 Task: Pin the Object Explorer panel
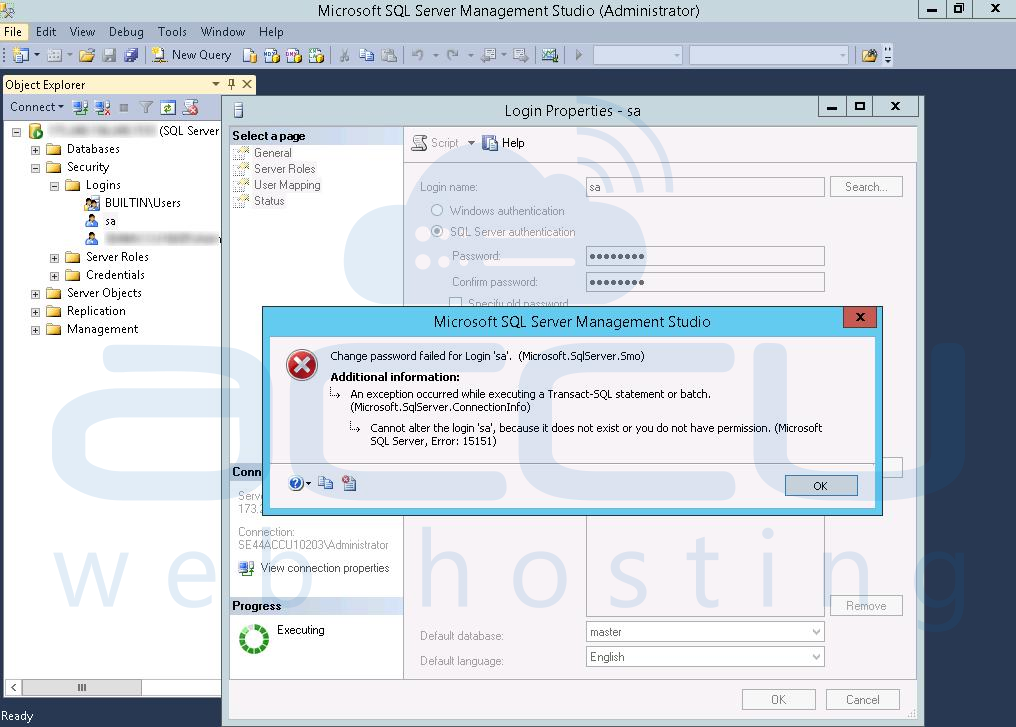(231, 84)
